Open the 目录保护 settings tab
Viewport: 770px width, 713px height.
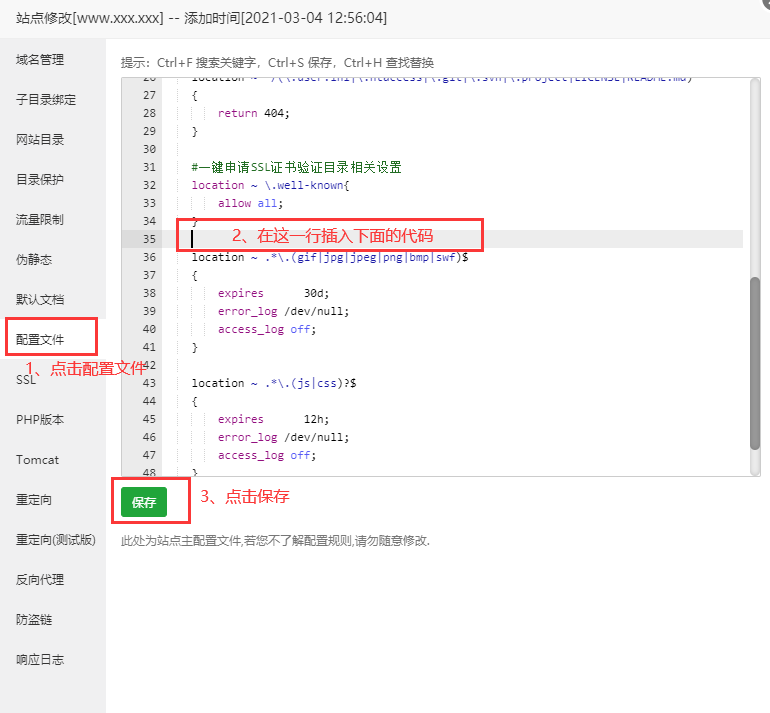coord(40,180)
